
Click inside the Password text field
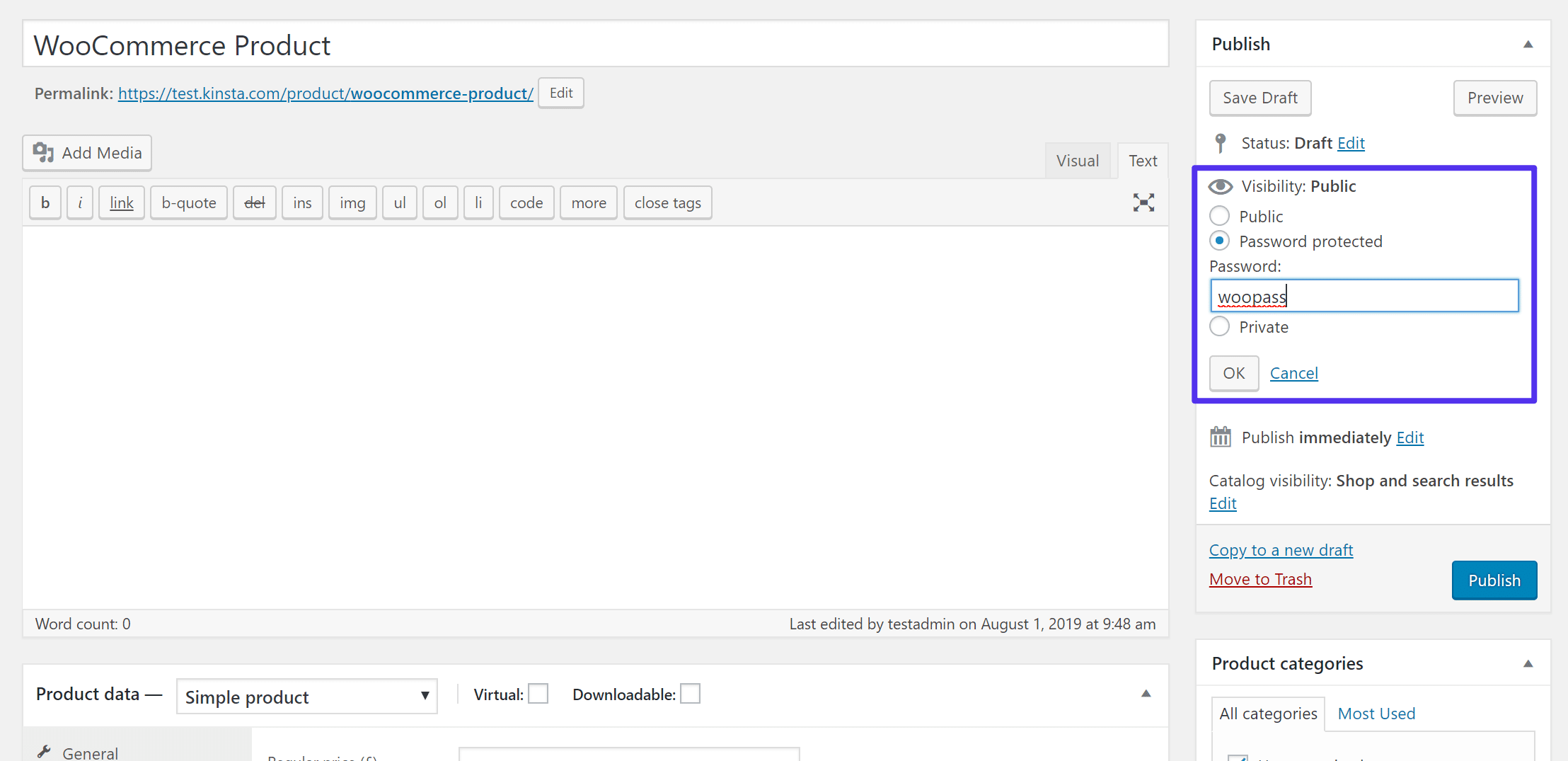(1364, 295)
